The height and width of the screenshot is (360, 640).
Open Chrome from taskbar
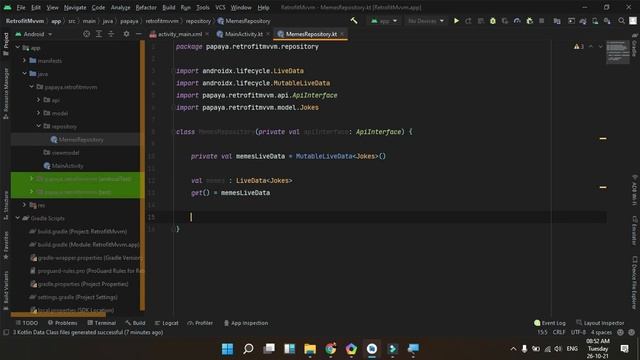tap(331, 349)
